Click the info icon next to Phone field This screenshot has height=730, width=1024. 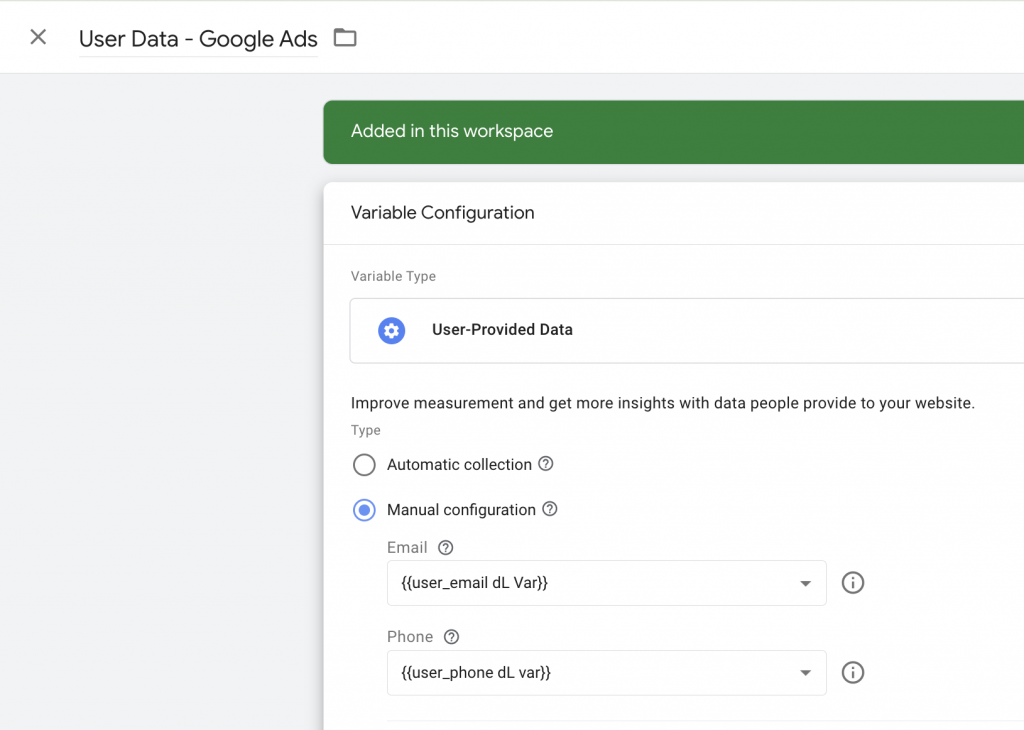tap(852, 673)
